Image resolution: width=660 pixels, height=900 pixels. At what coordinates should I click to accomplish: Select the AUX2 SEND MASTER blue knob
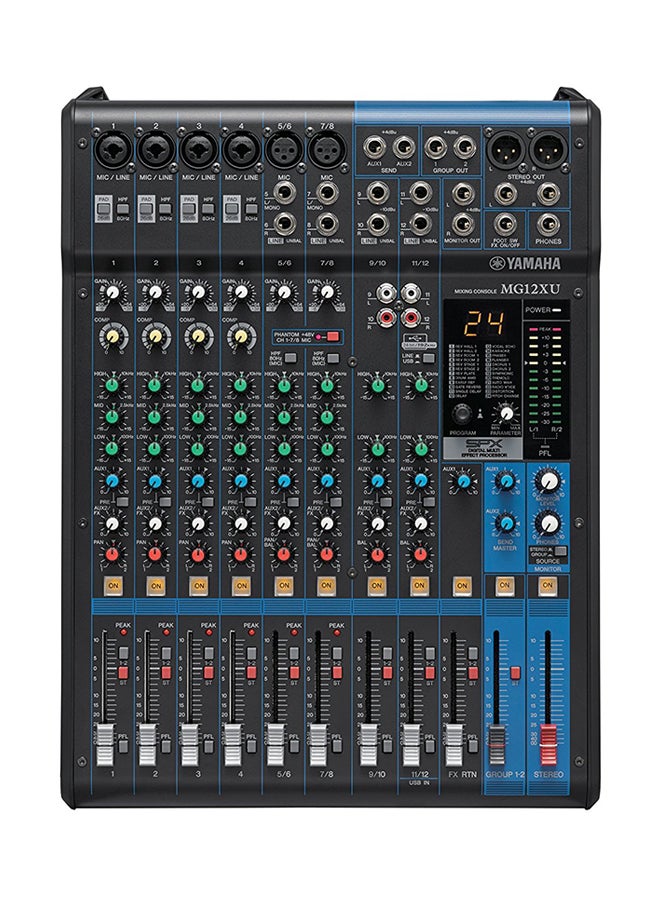click(x=506, y=523)
